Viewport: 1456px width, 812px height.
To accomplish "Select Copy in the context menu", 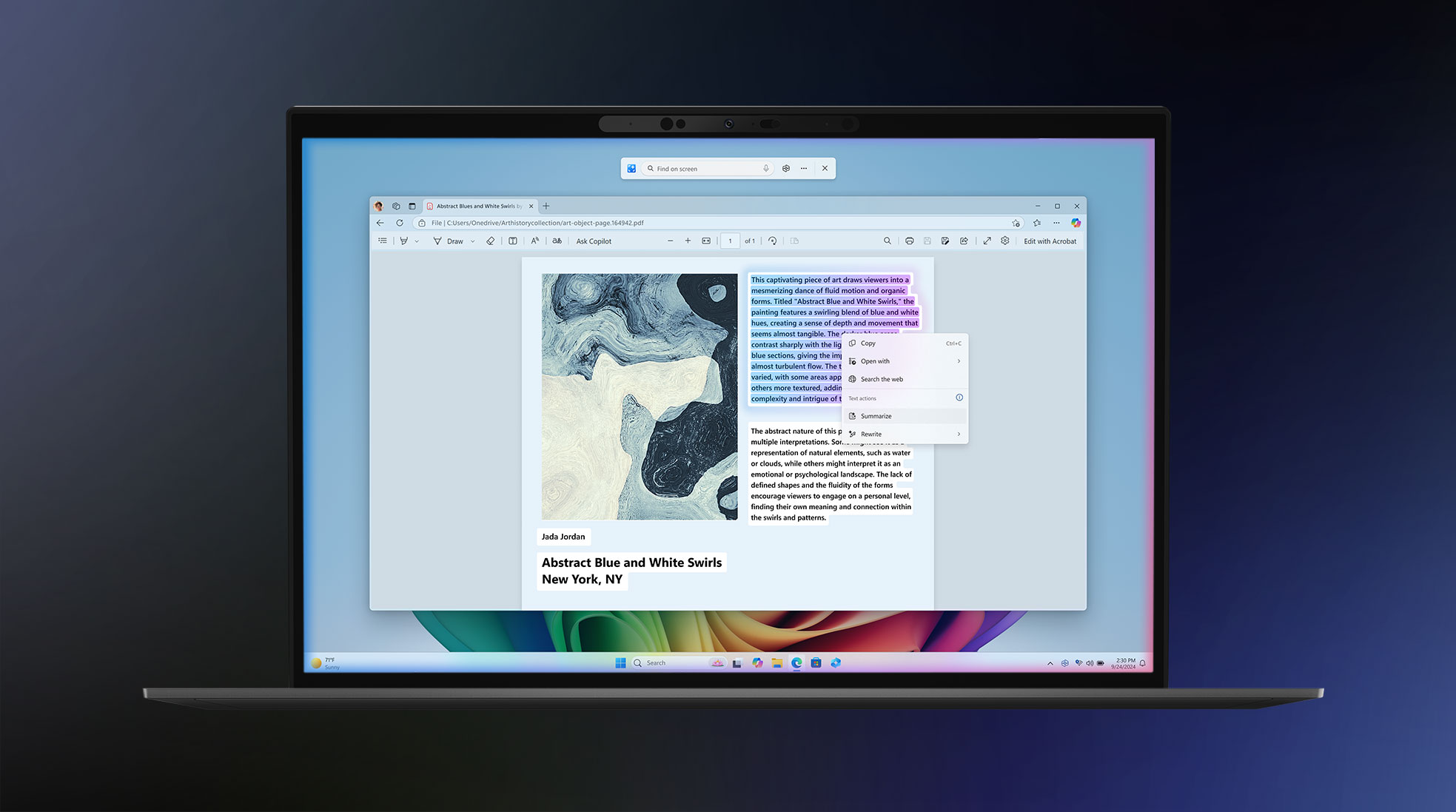I will 866,343.
